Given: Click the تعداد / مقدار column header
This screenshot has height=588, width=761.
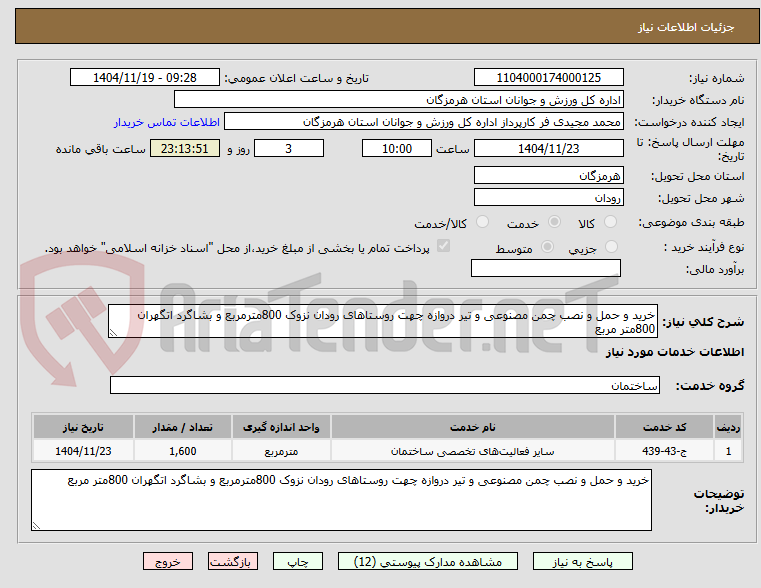Looking at the screenshot, I should click(x=182, y=427).
